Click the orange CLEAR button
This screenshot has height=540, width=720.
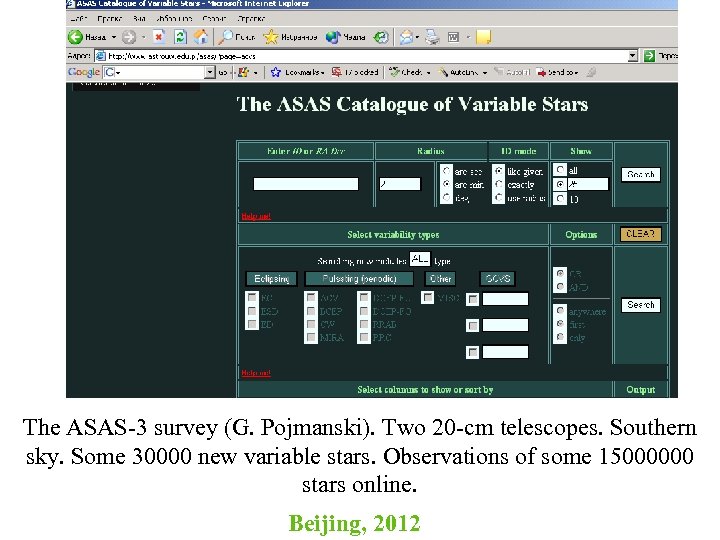coord(641,234)
